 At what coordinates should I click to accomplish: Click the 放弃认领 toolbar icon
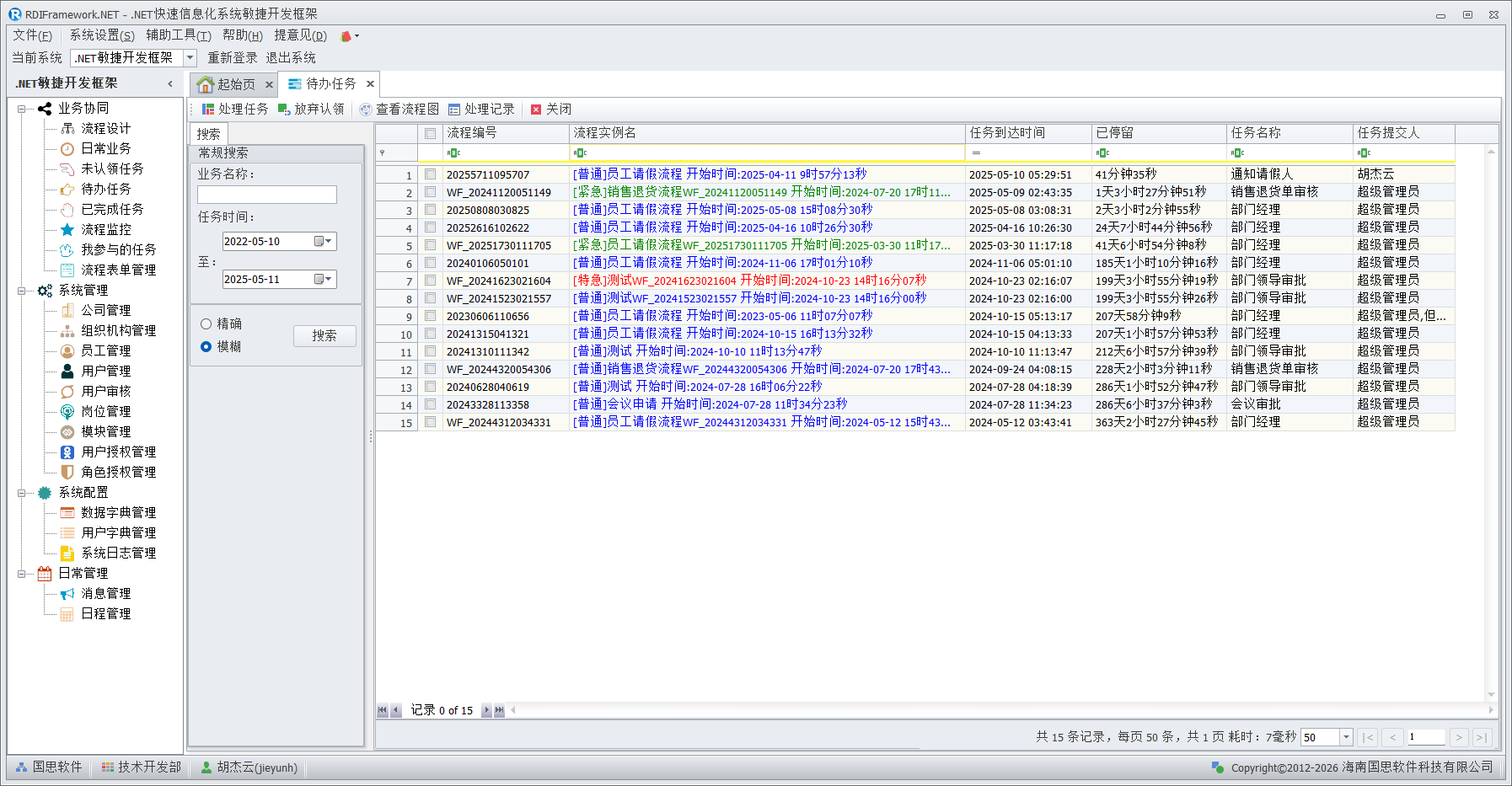pyautogui.click(x=284, y=110)
